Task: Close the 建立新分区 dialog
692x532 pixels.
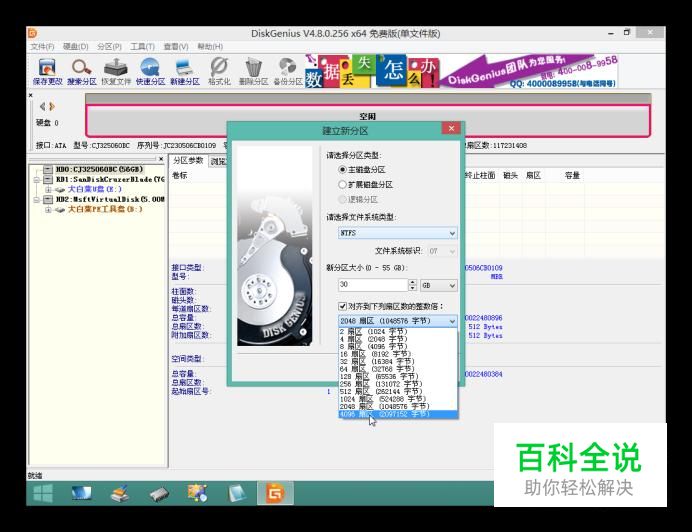Action: click(x=451, y=128)
